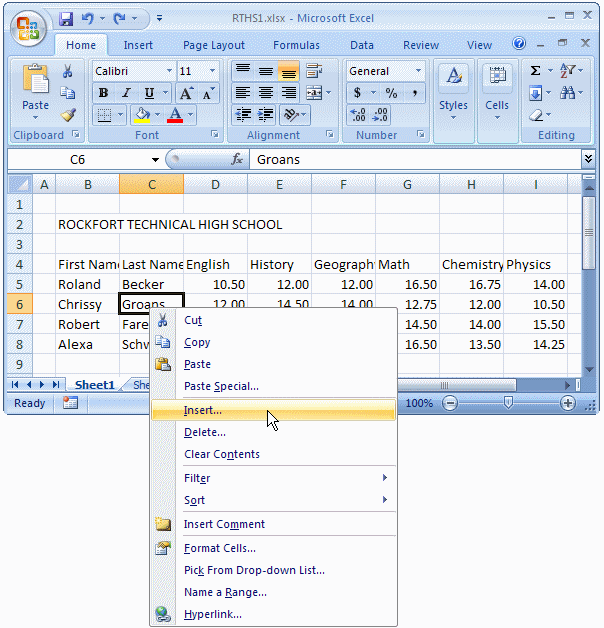
Task: Click the Paste clipboard icon in ribbon
Action: (x=36, y=78)
